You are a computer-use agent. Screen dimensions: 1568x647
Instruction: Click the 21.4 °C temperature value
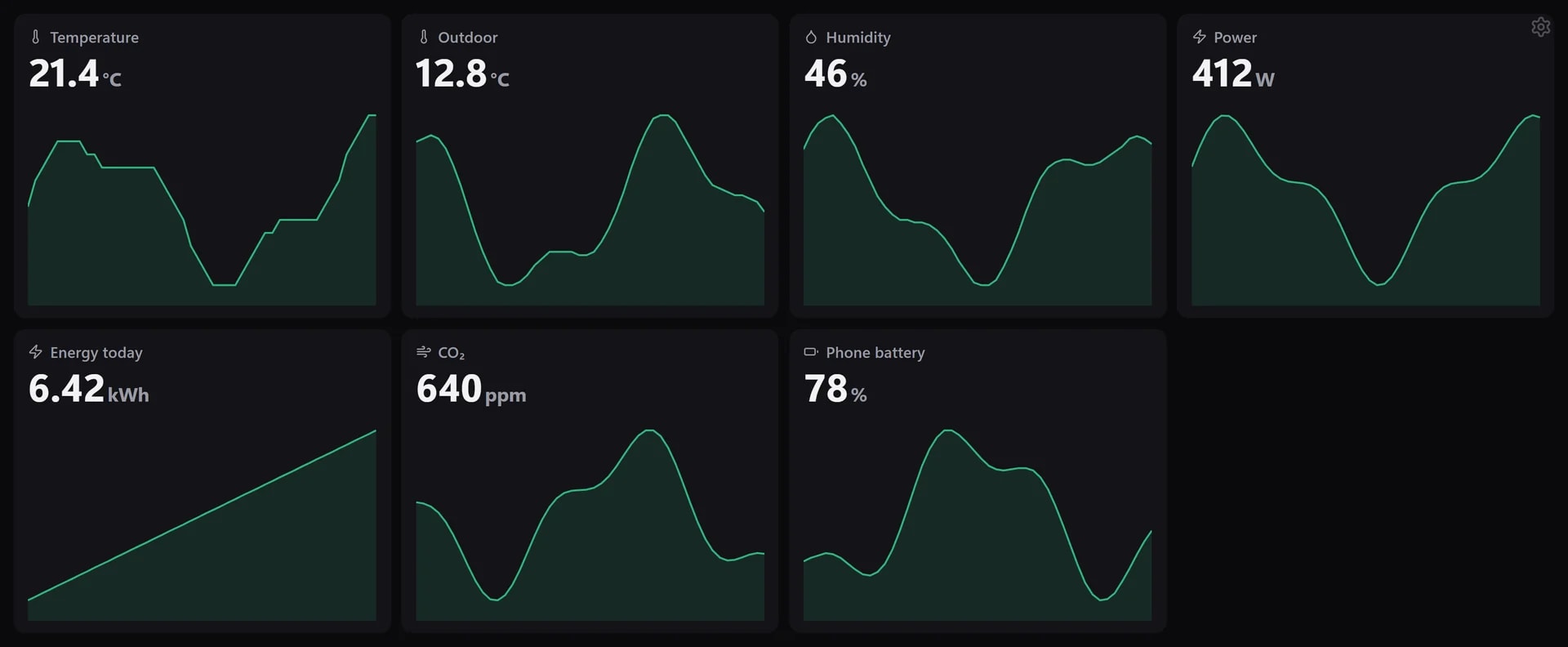click(x=75, y=74)
